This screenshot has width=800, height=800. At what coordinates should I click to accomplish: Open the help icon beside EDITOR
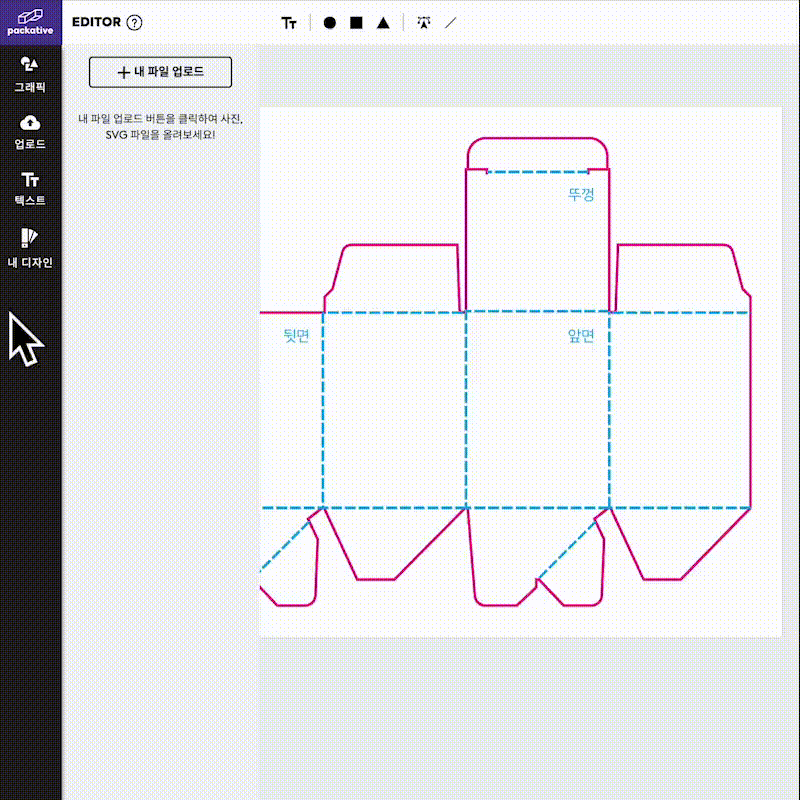pos(135,23)
